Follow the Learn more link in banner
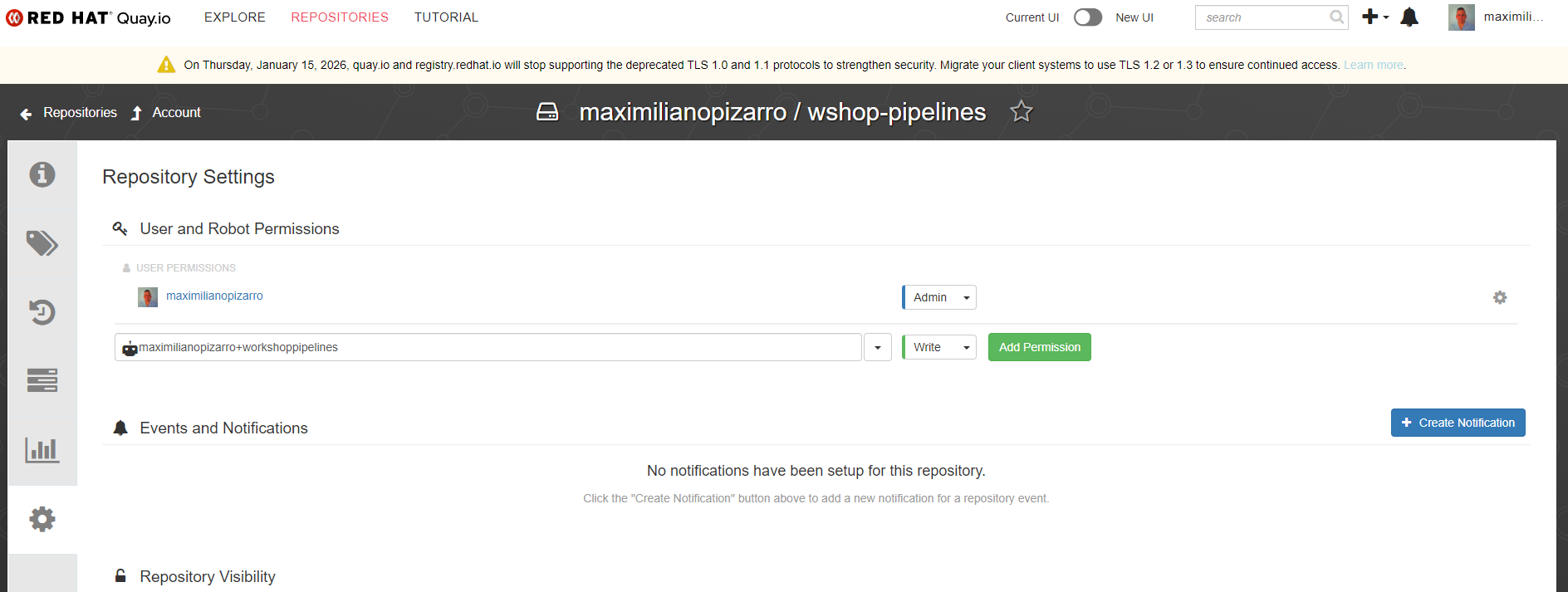 pos(1373,65)
